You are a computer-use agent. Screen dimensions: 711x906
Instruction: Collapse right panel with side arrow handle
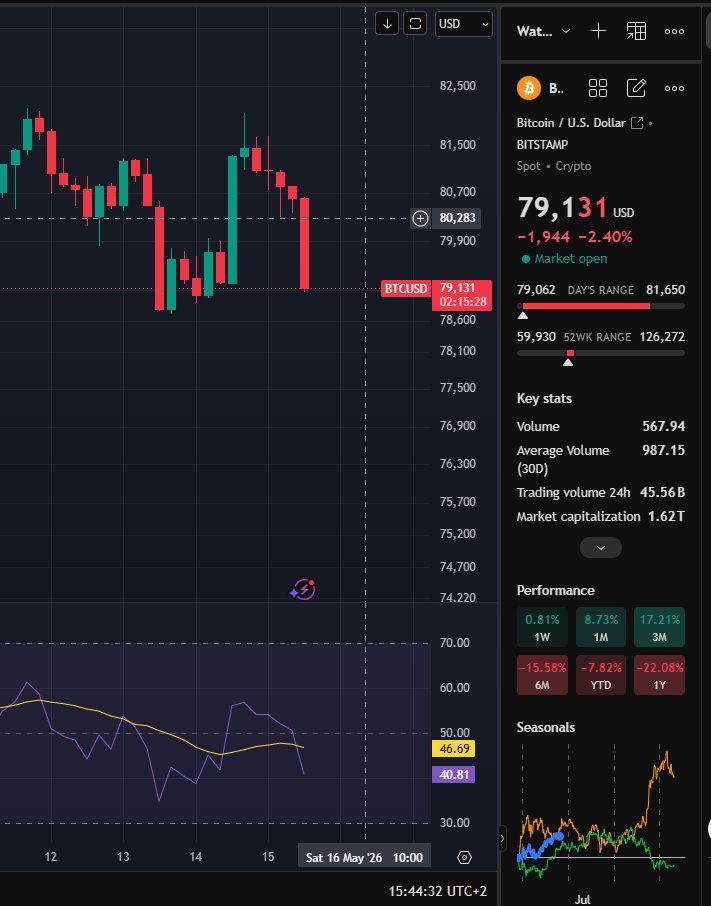[502, 837]
